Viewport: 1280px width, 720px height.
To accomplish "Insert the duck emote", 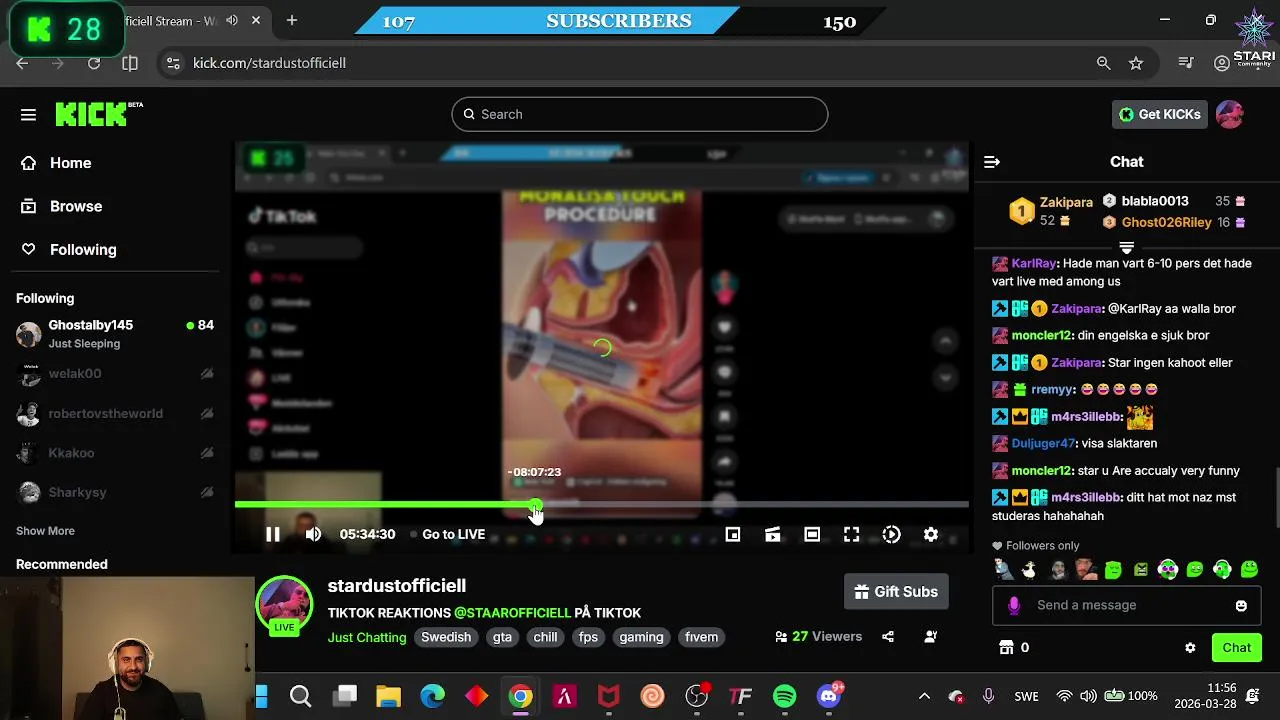I will [1029, 570].
